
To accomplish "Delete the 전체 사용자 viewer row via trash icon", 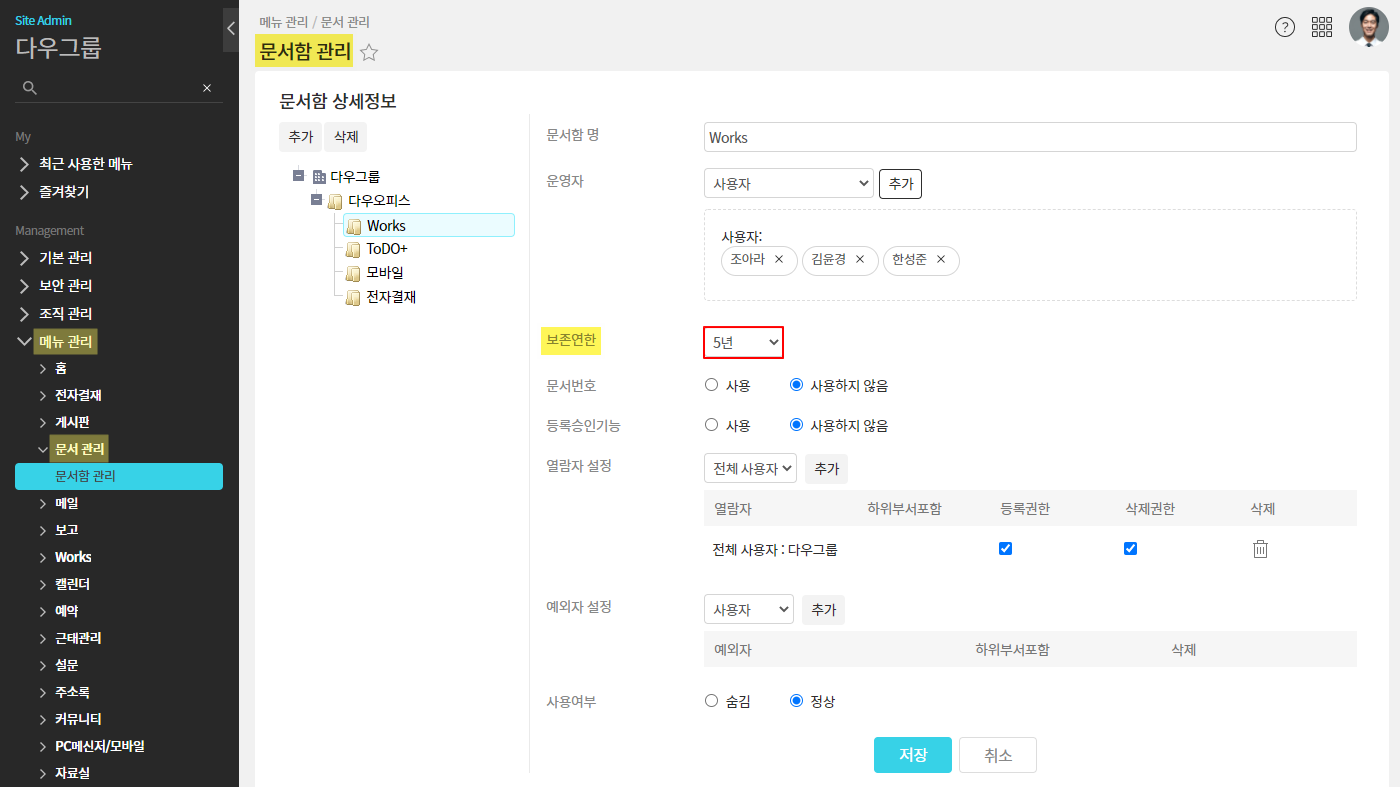I will (1260, 549).
